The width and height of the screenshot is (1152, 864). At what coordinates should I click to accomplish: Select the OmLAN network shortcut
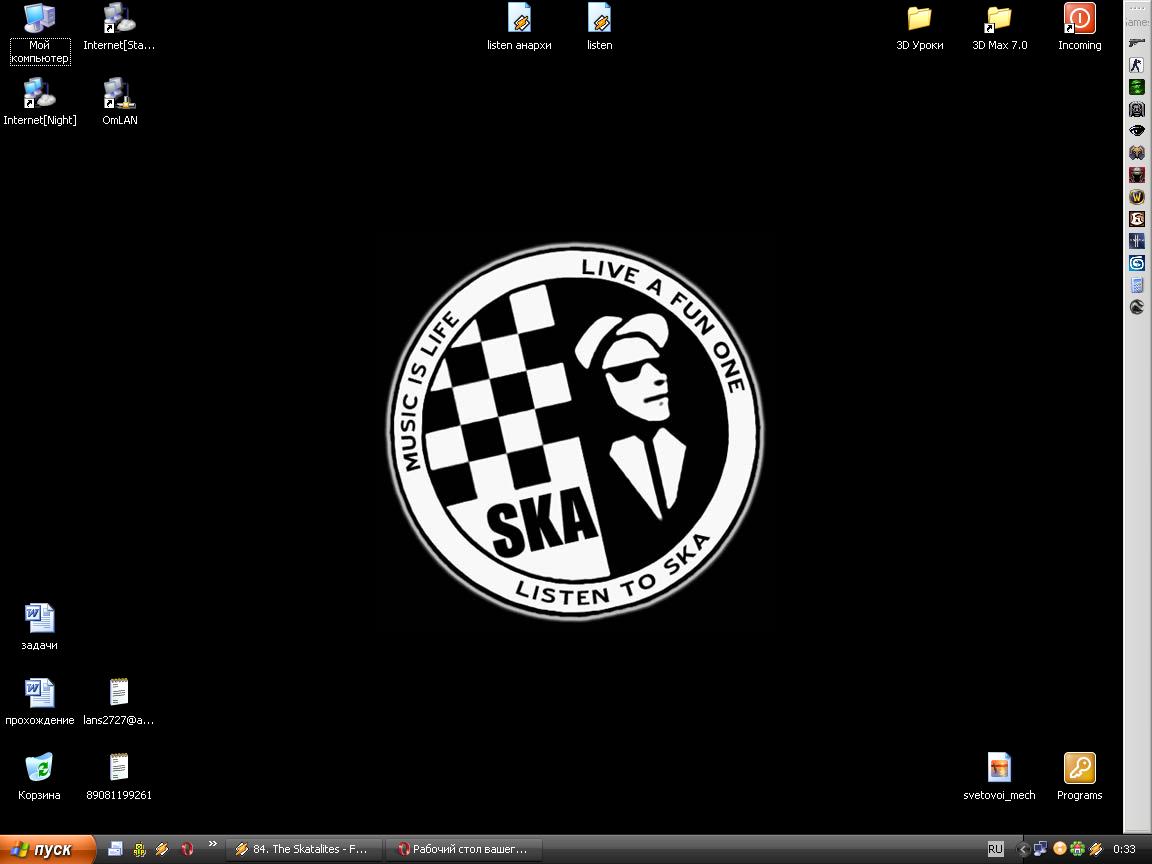point(119,102)
